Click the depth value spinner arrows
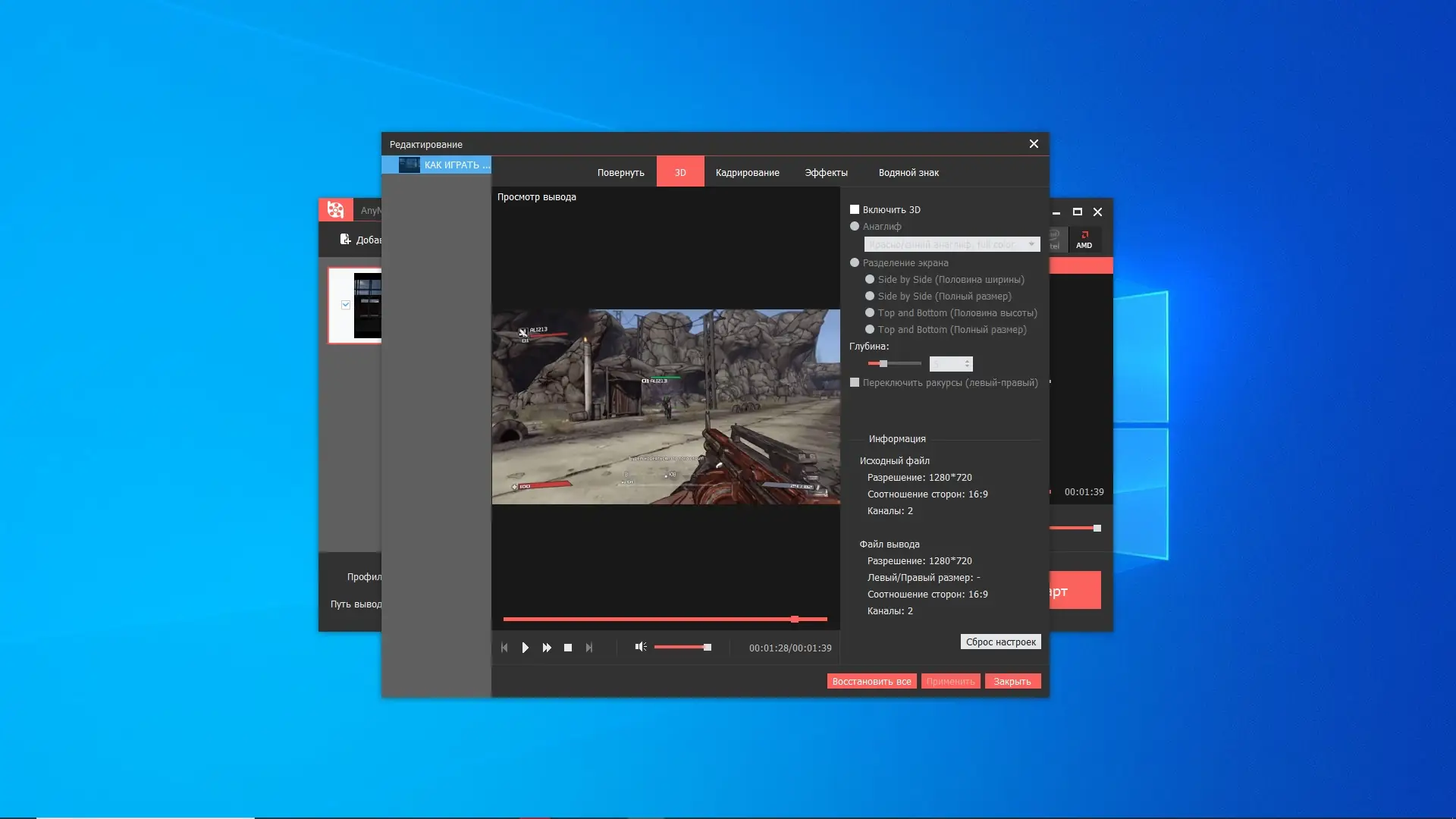 coord(967,364)
